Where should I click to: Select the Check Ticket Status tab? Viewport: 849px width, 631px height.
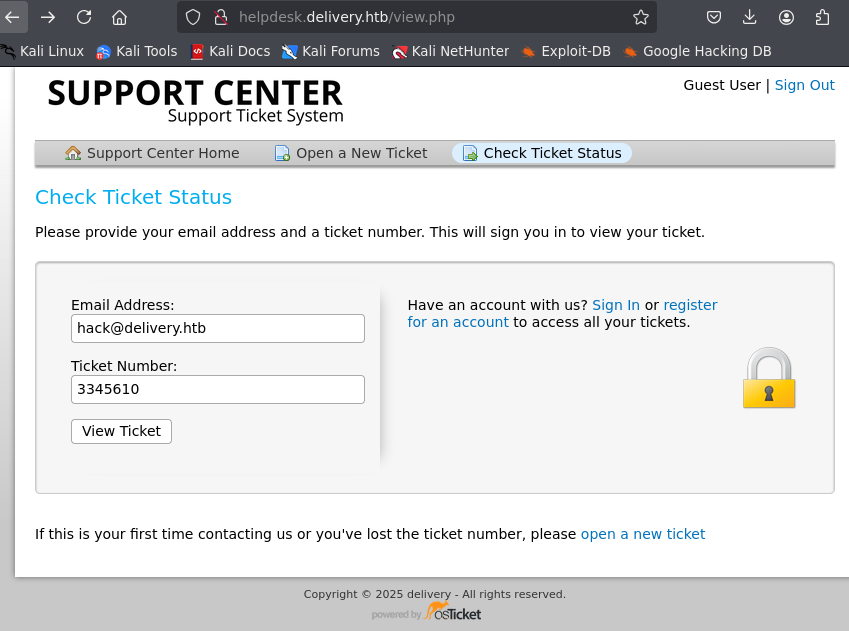click(x=542, y=153)
